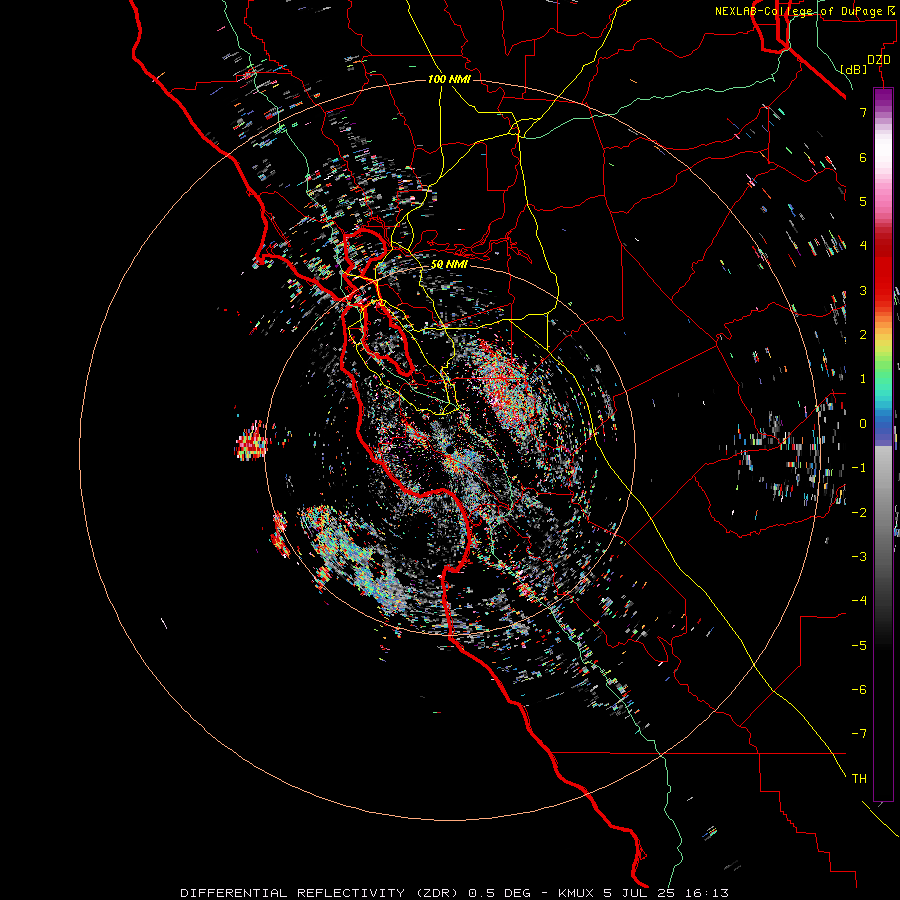Click the -4 value on the legend

pos(859,601)
